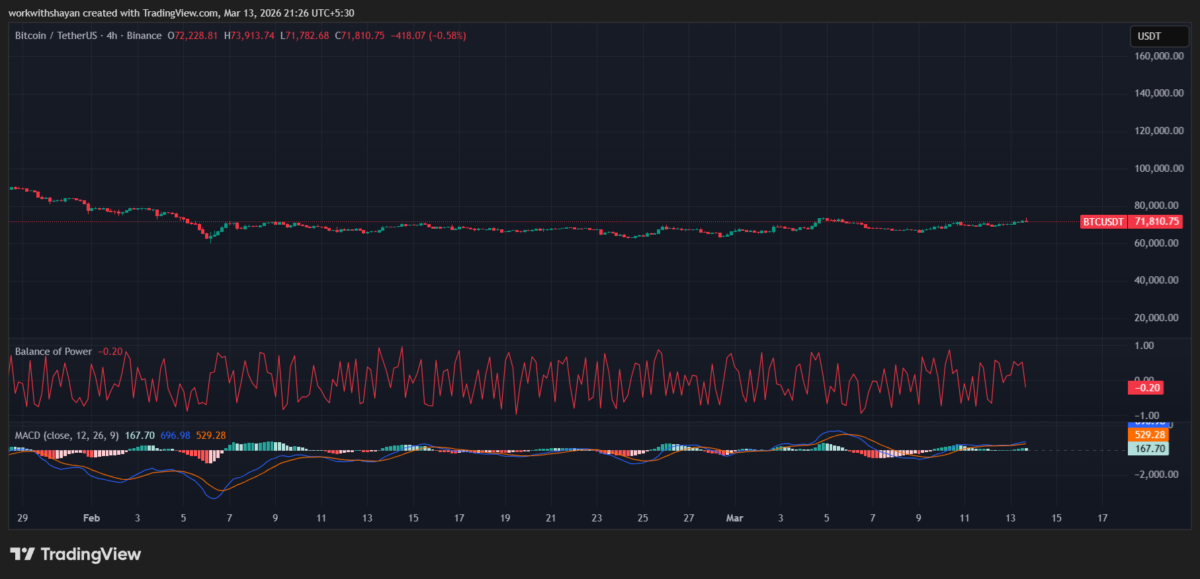Click the orange 529.28 MACD signal badge
1200x579 pixels.
[1146, 435]
